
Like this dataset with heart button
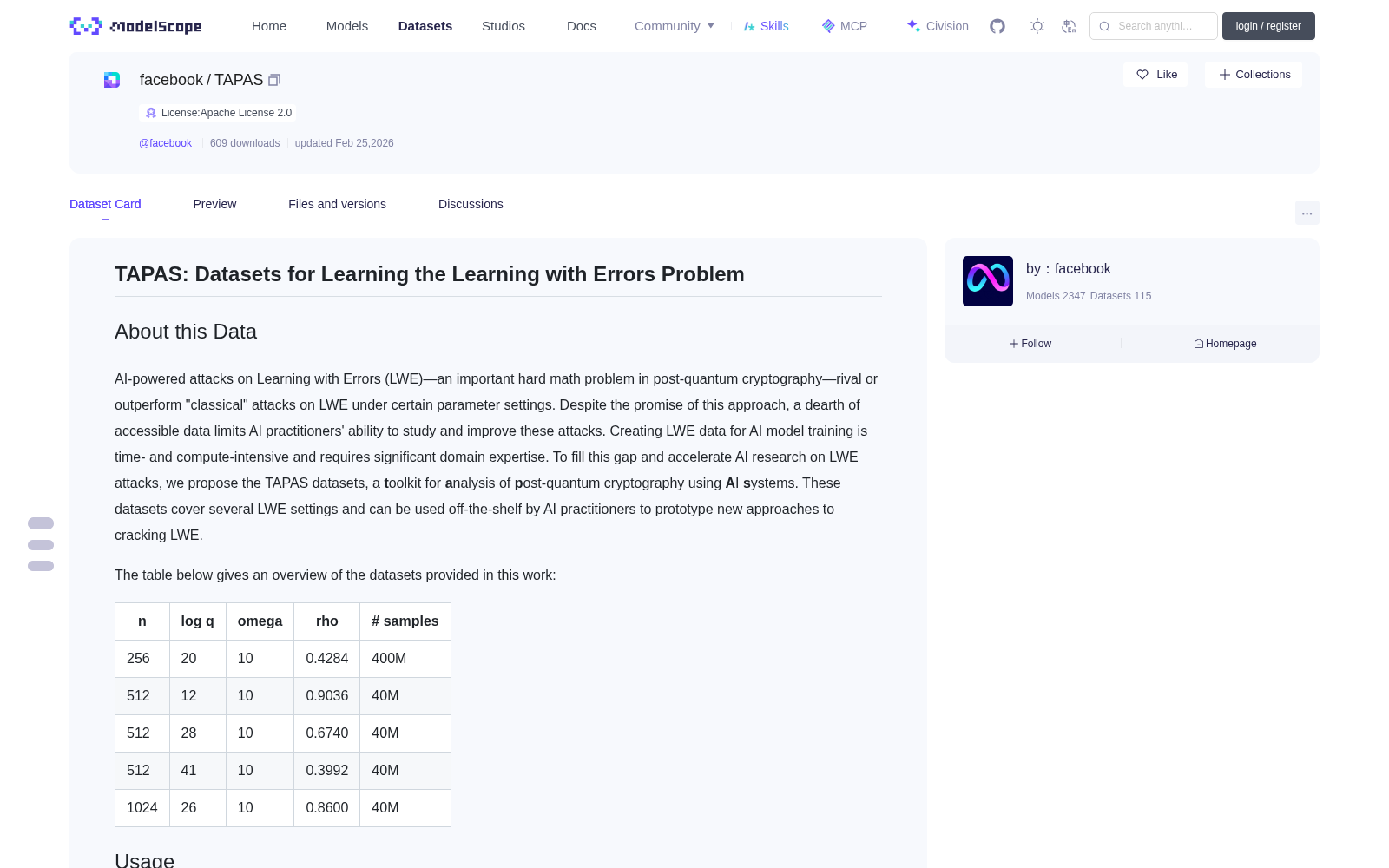click(1155, 75)
